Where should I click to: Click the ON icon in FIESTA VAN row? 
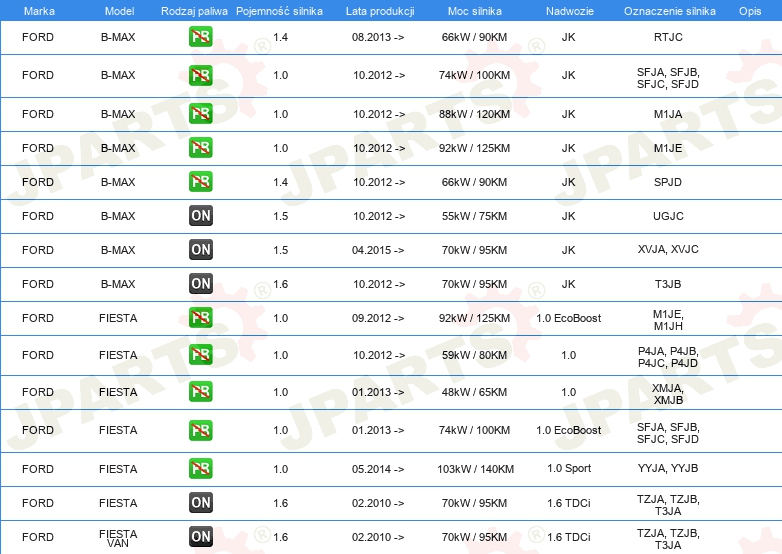click(x=200, y=537)
